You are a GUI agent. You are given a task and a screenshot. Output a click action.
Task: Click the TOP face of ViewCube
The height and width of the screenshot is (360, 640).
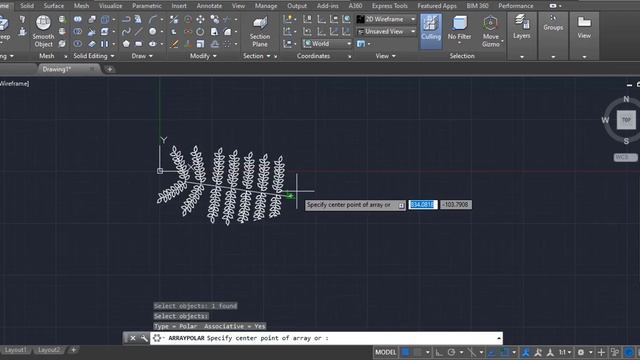click(626, 120)
